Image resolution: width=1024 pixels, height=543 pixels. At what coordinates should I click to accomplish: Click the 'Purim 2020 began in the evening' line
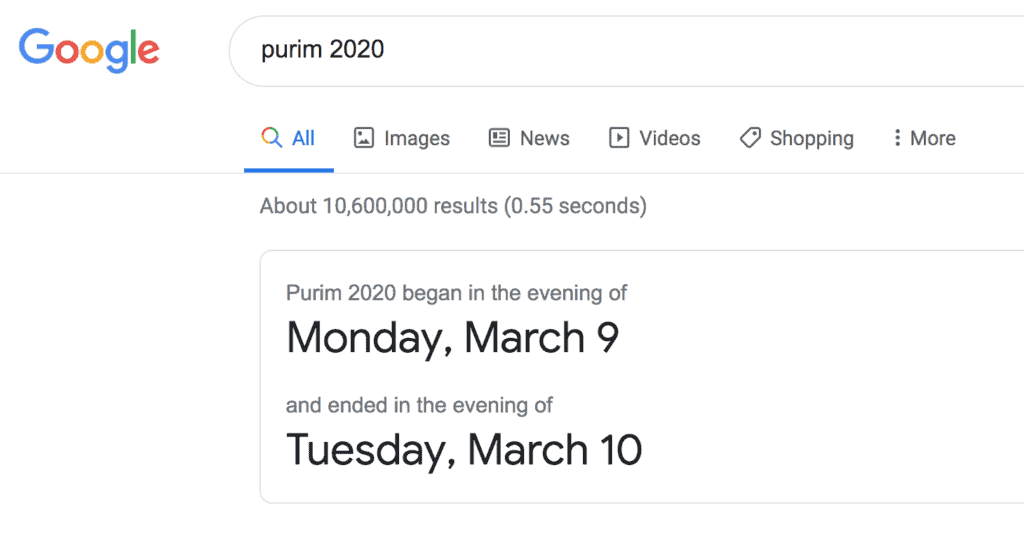click(x=456, y=293)
